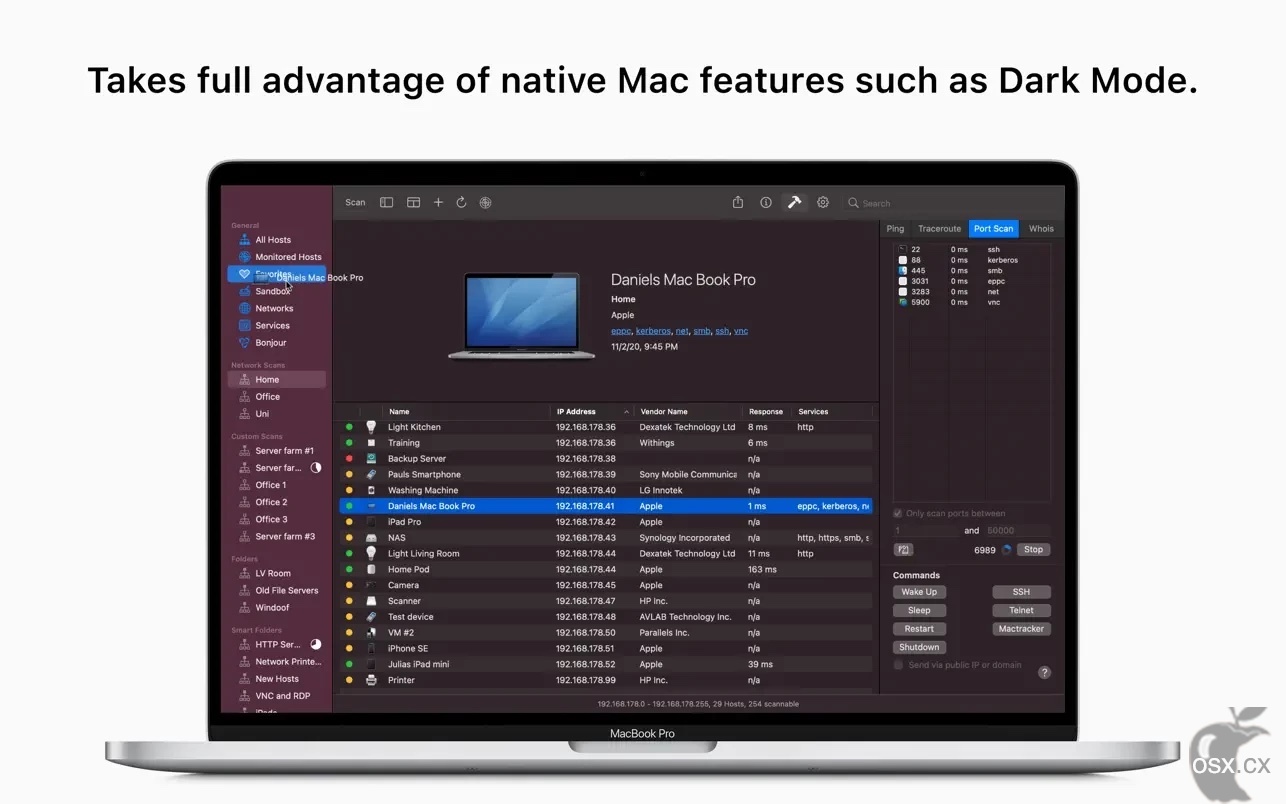
Task: Open the vnc service link
Action: 741,331
